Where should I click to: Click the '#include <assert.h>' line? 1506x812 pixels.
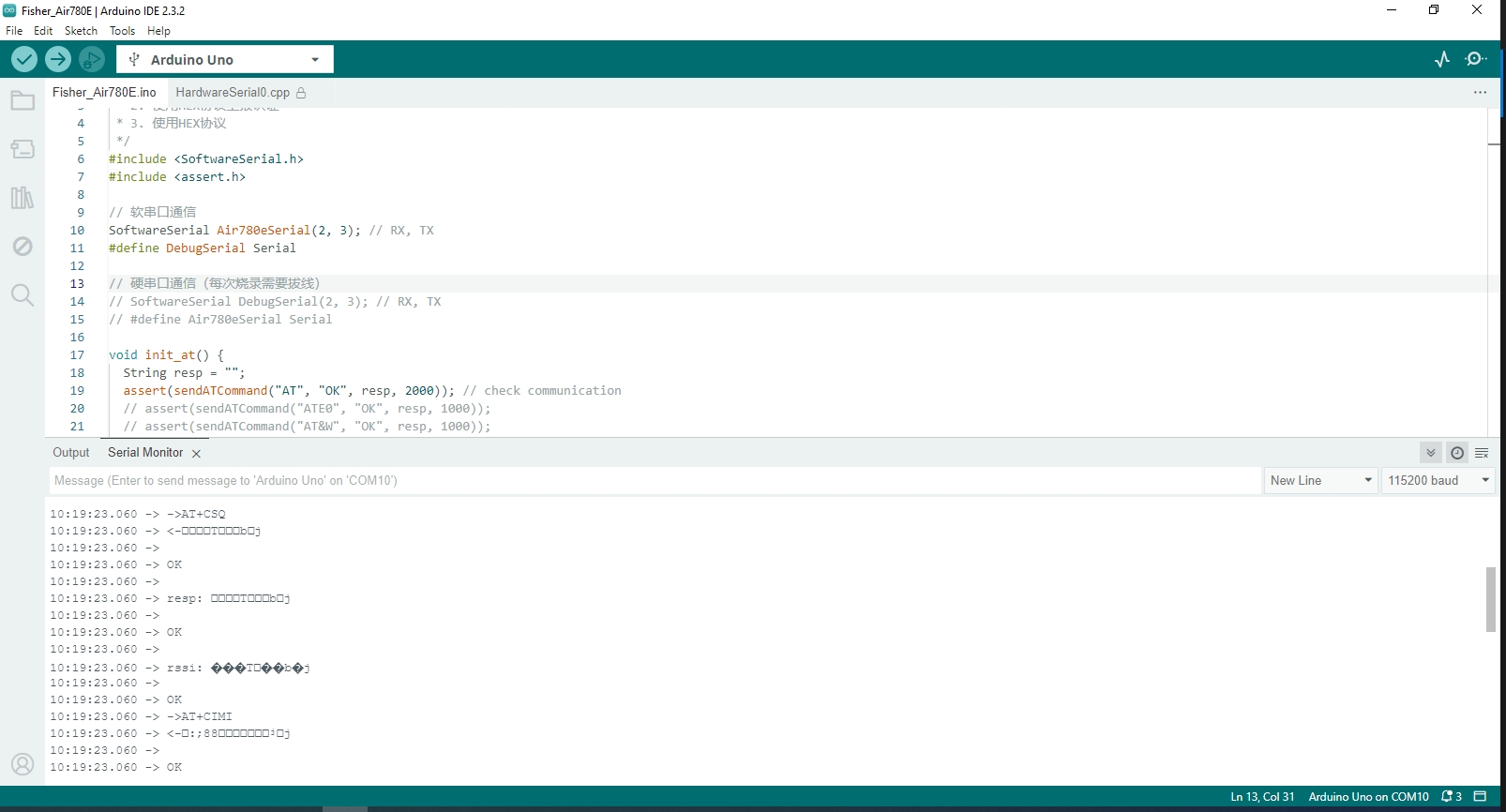(x=177, y=177)
